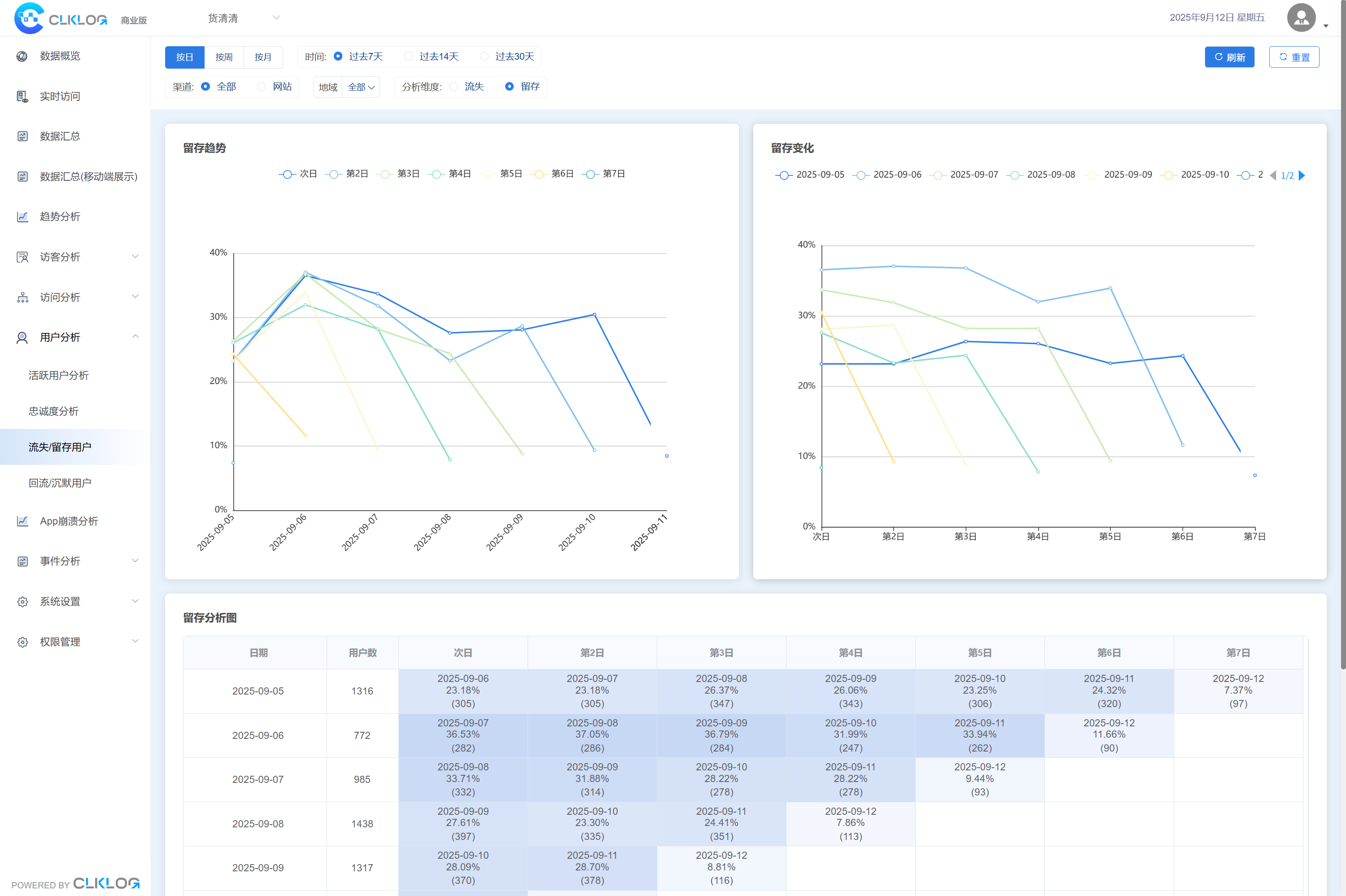Click the 数据概览 dashboard icon
Viewport: 1346px width, 896px height.
point(22,56)
